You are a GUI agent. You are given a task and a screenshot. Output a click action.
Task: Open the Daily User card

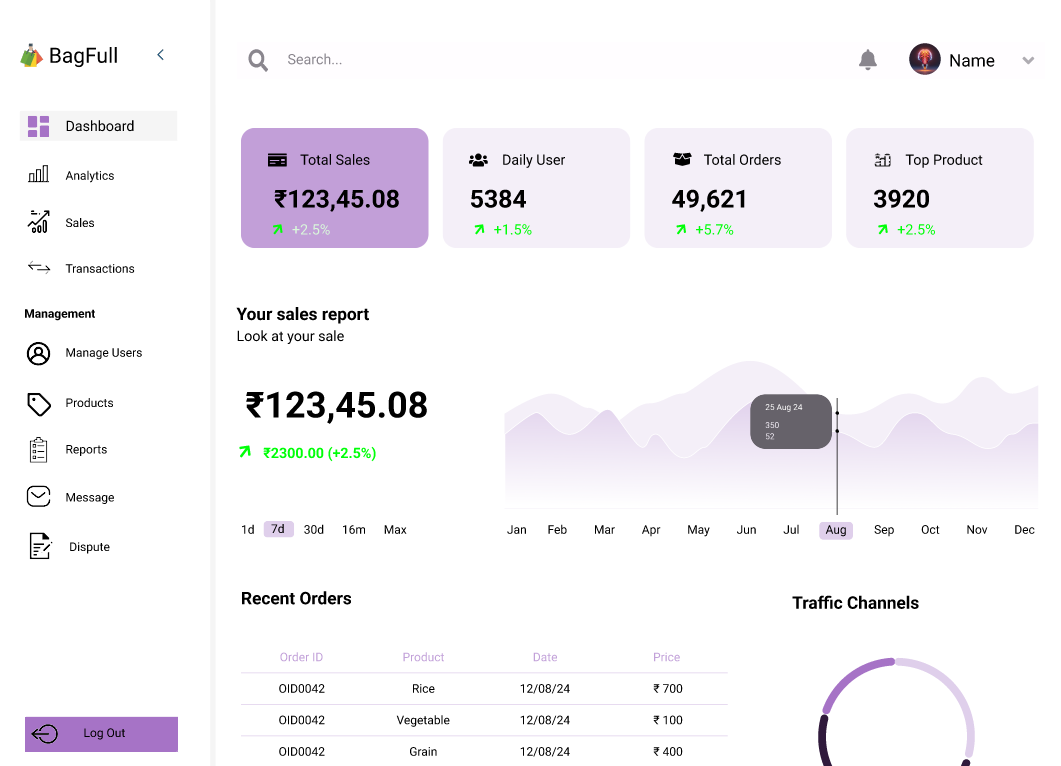[536, 188]
